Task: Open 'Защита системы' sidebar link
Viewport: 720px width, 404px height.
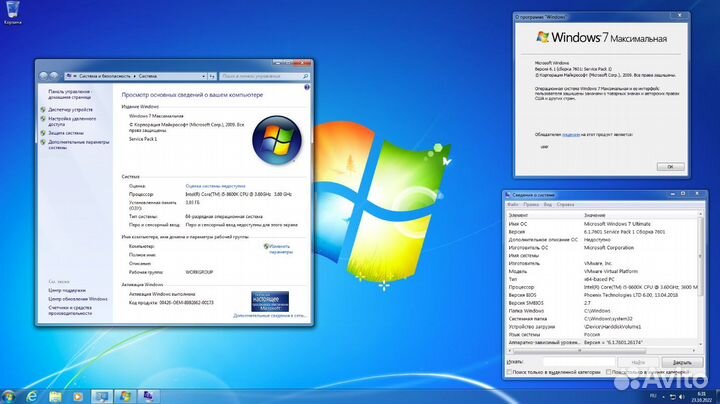Action: tap(66, 133)
